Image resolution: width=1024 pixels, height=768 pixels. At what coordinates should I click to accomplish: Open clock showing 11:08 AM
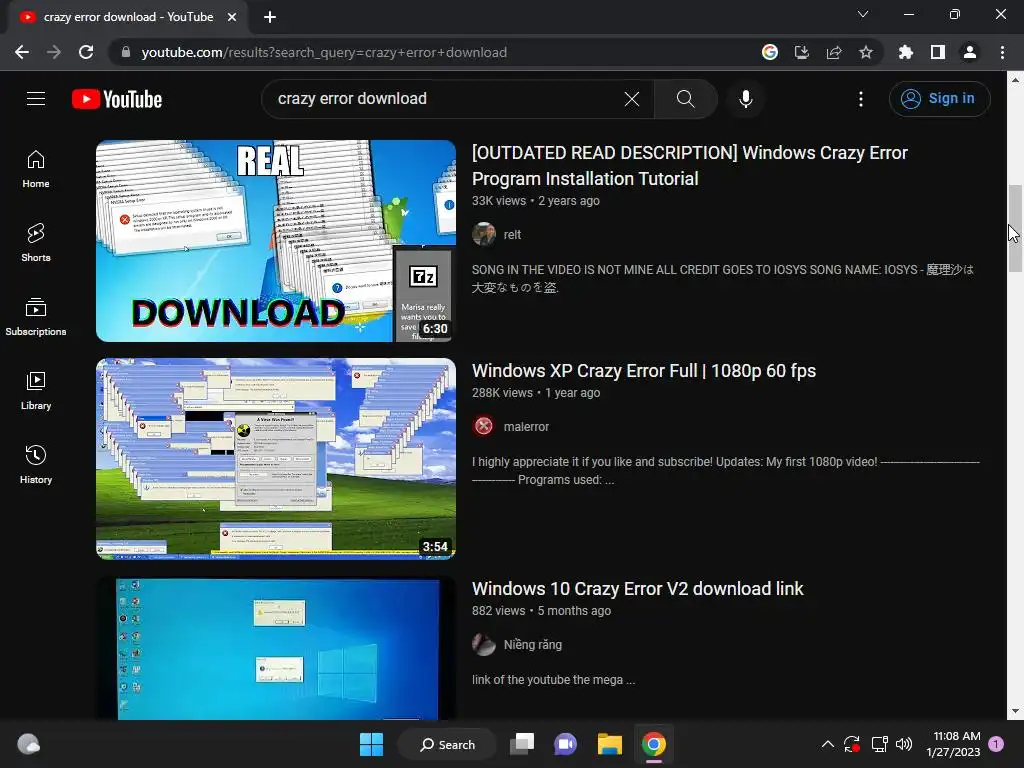pos(953,744)
